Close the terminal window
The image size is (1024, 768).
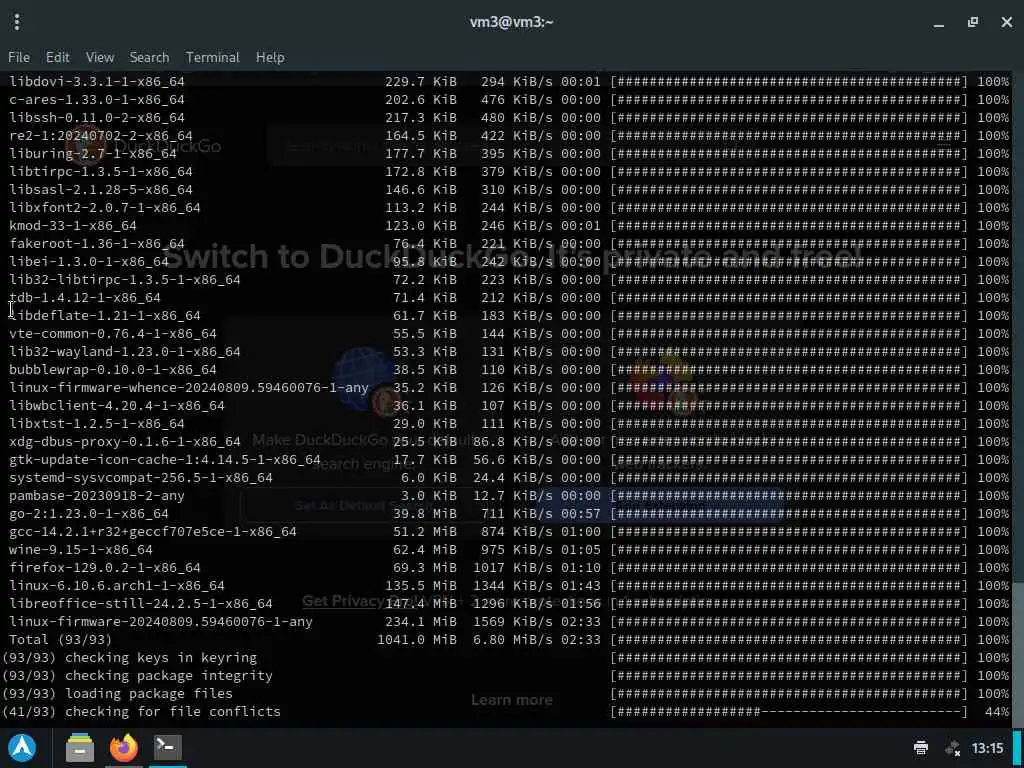click(1006, 22)
